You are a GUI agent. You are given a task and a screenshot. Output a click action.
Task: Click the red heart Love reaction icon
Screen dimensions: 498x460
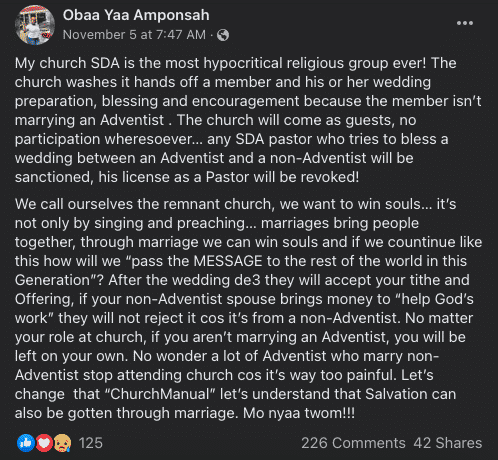coord(44,443)
